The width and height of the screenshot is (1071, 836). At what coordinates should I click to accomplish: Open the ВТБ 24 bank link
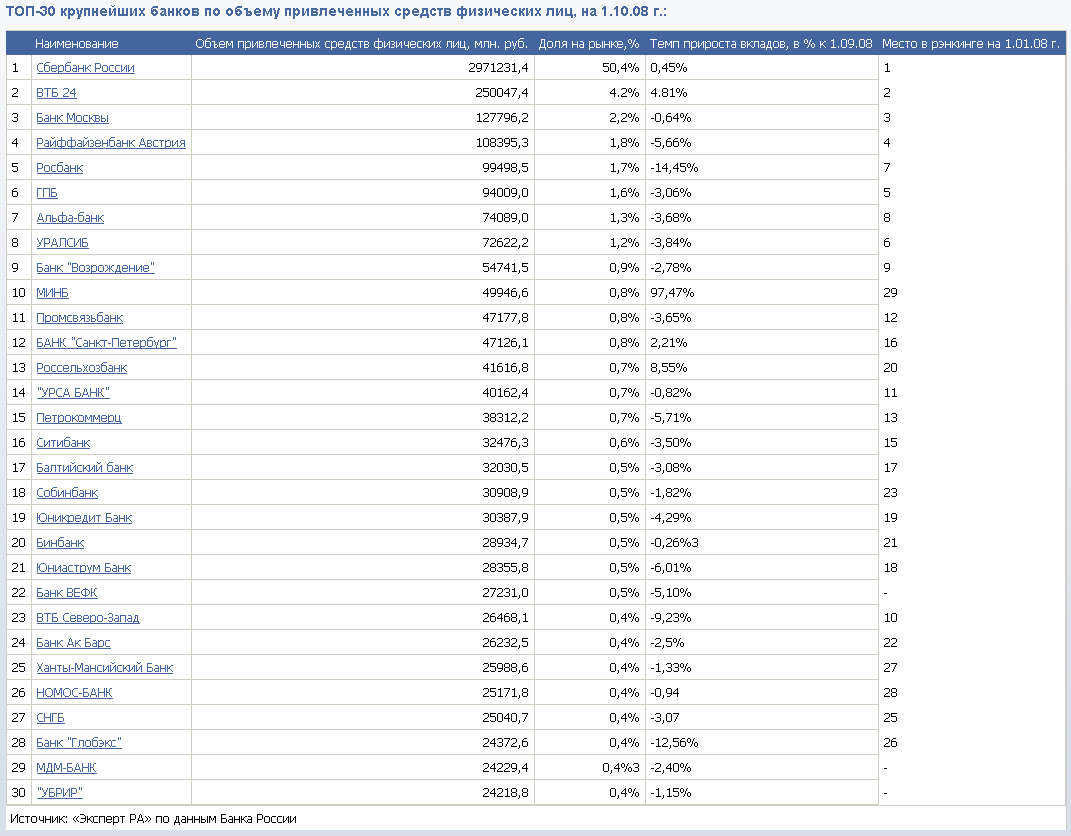[56, 93]
